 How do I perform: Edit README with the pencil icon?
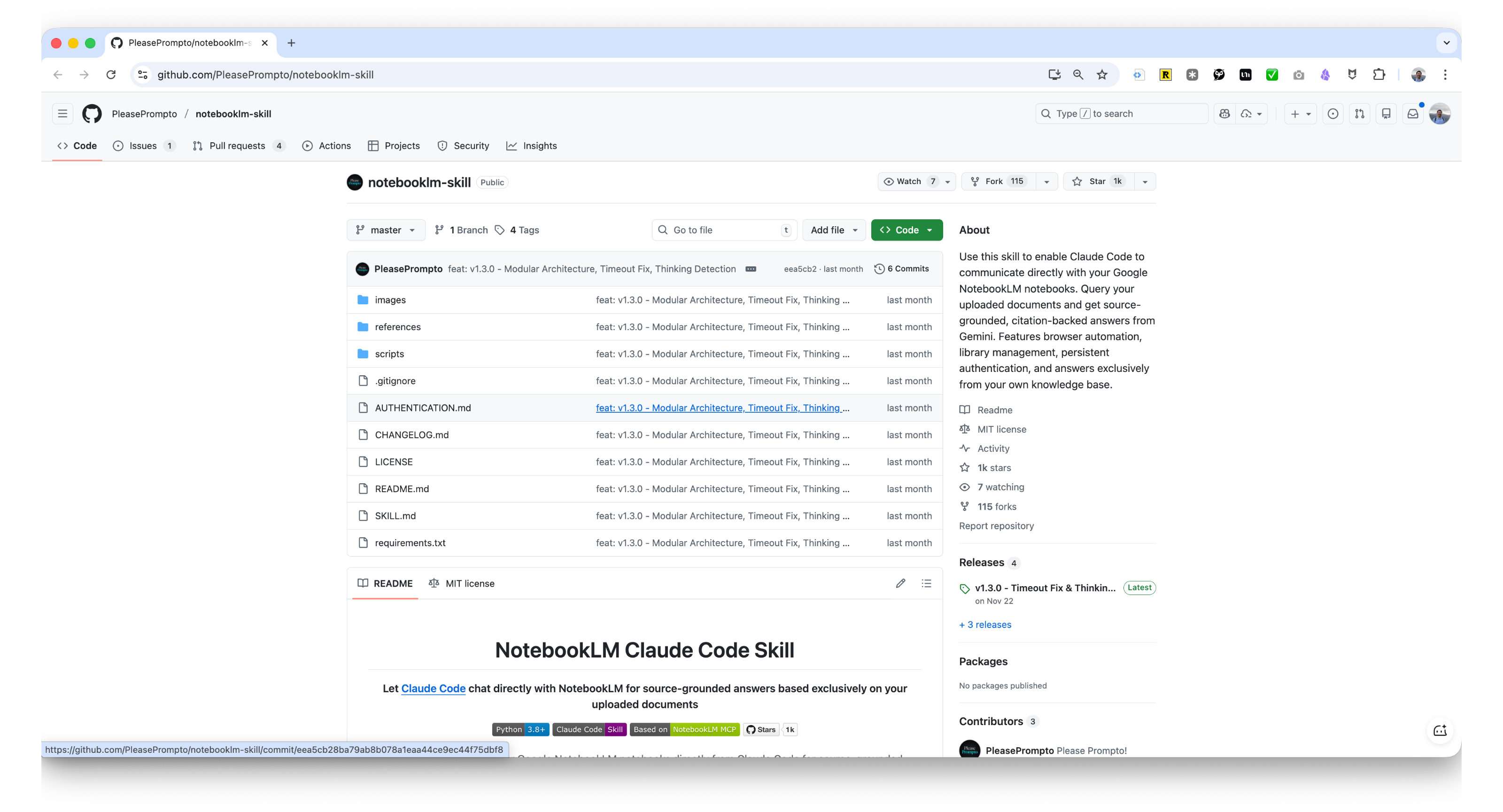click(x=900, y=583)
